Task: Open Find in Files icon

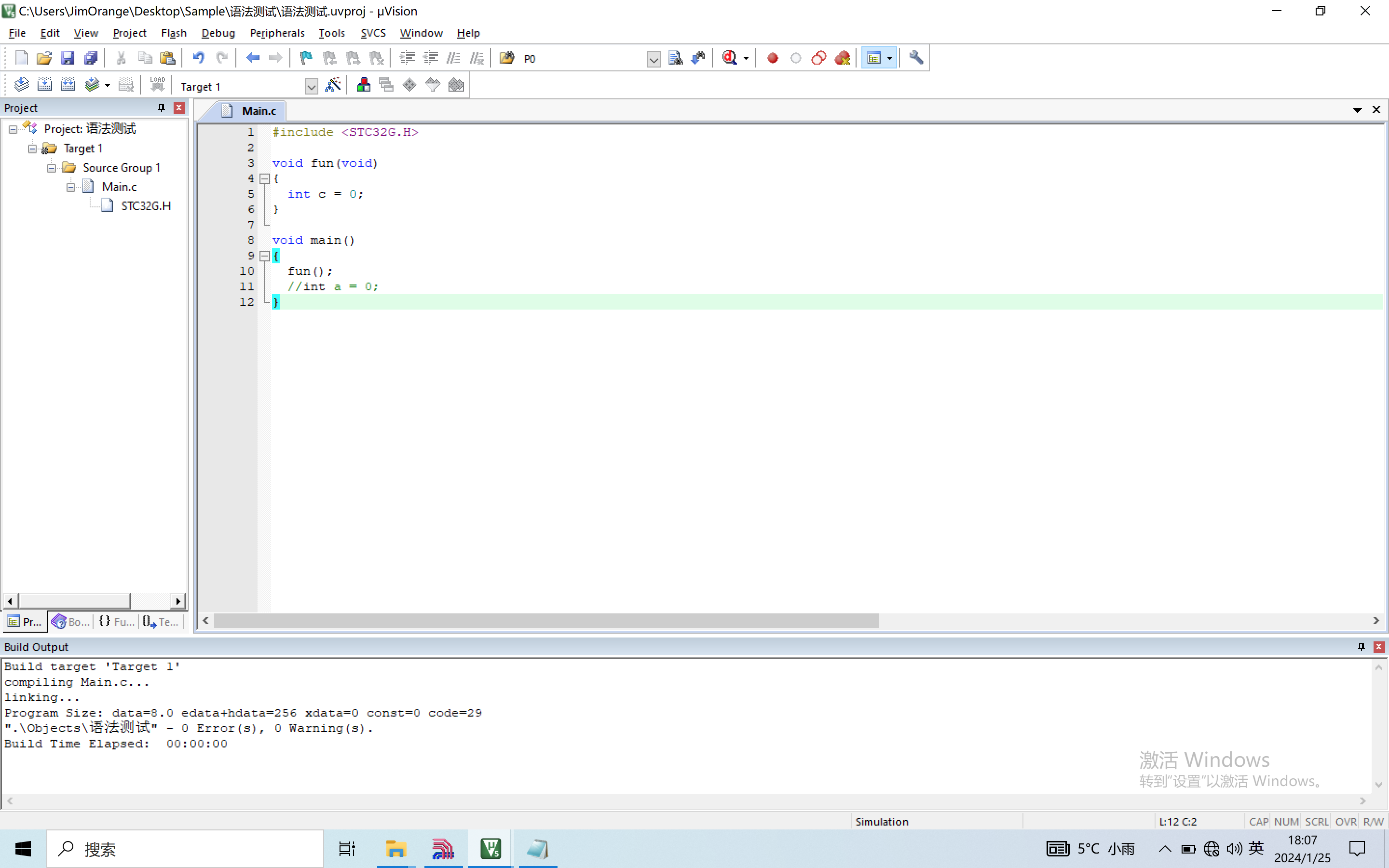Action: point(507,58)
